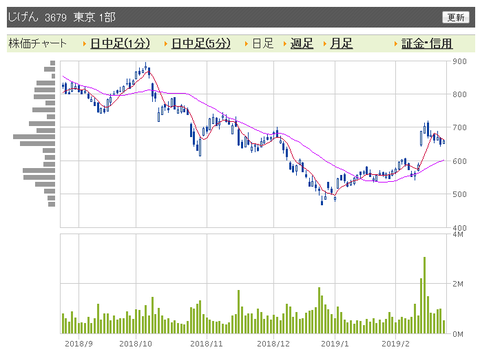The image size is (480, 363).
Task: Click the 800 price axis label
Action: [x=459, y=94]
